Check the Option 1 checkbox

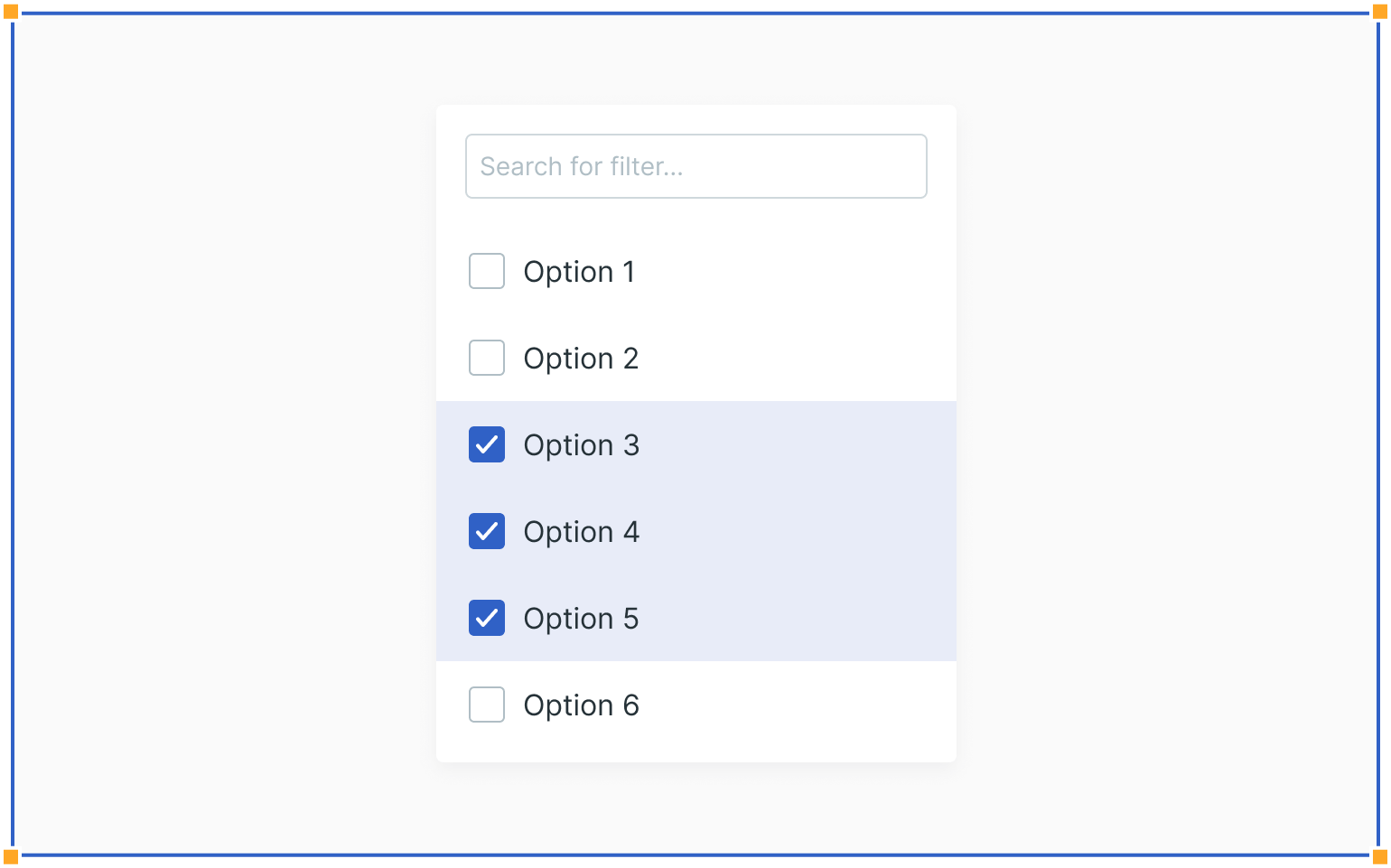pyautogui.click(x=487, y=271)
